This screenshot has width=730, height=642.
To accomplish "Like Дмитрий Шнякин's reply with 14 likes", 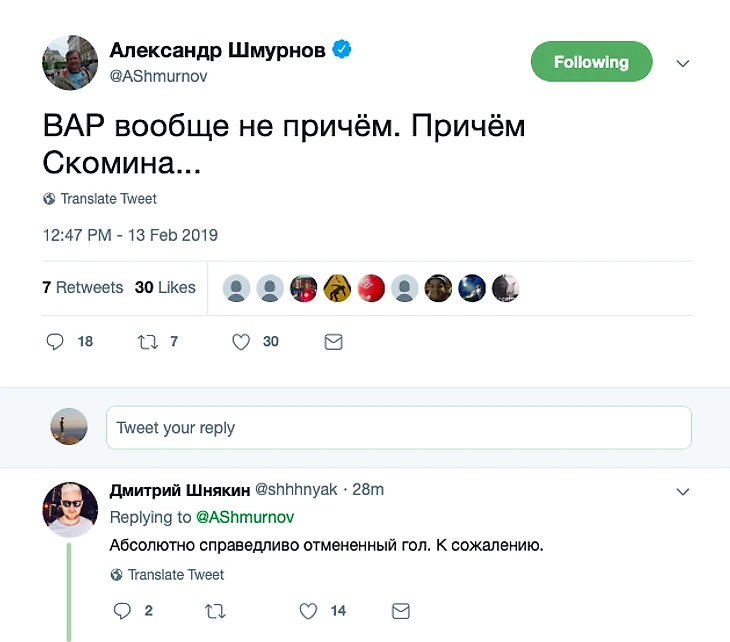I will point(309,610).
